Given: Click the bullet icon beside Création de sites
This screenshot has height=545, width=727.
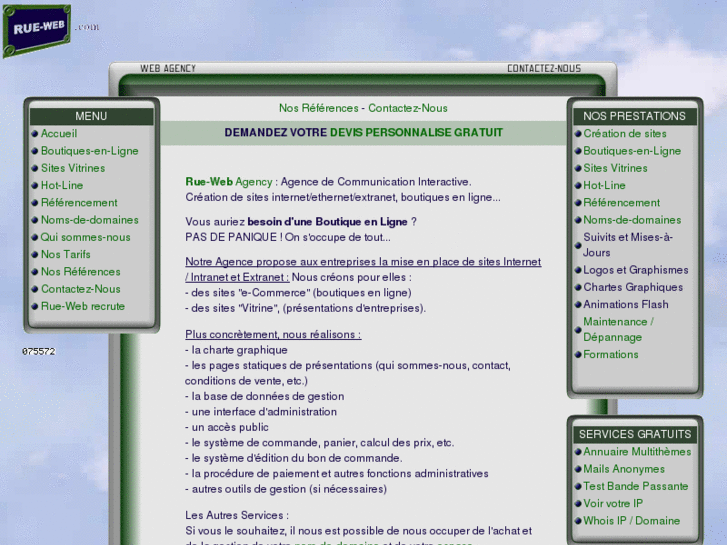Looking at the screenshot, I should 578,134.
